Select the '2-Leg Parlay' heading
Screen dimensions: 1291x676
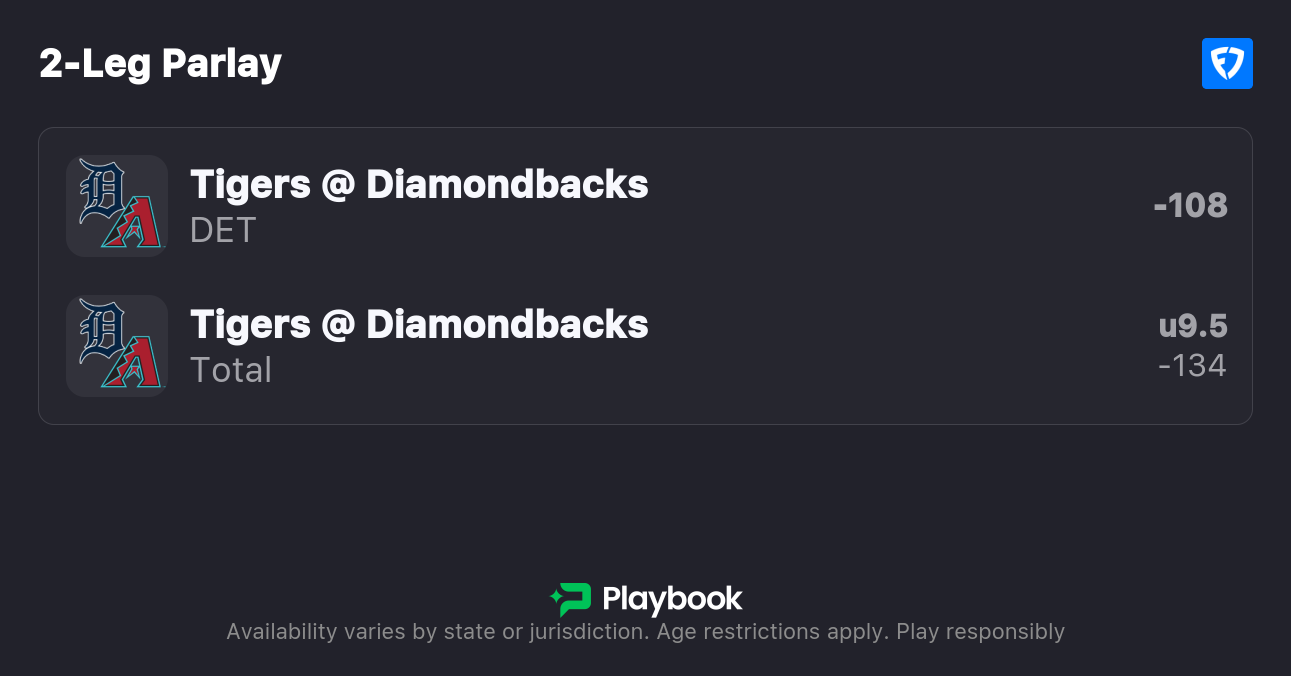(161, 64)
